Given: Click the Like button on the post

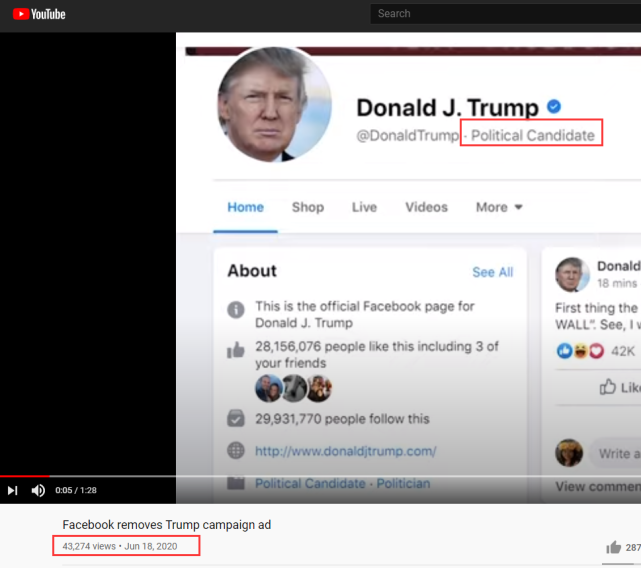Looking at the screenshot, I should point(620,387).
